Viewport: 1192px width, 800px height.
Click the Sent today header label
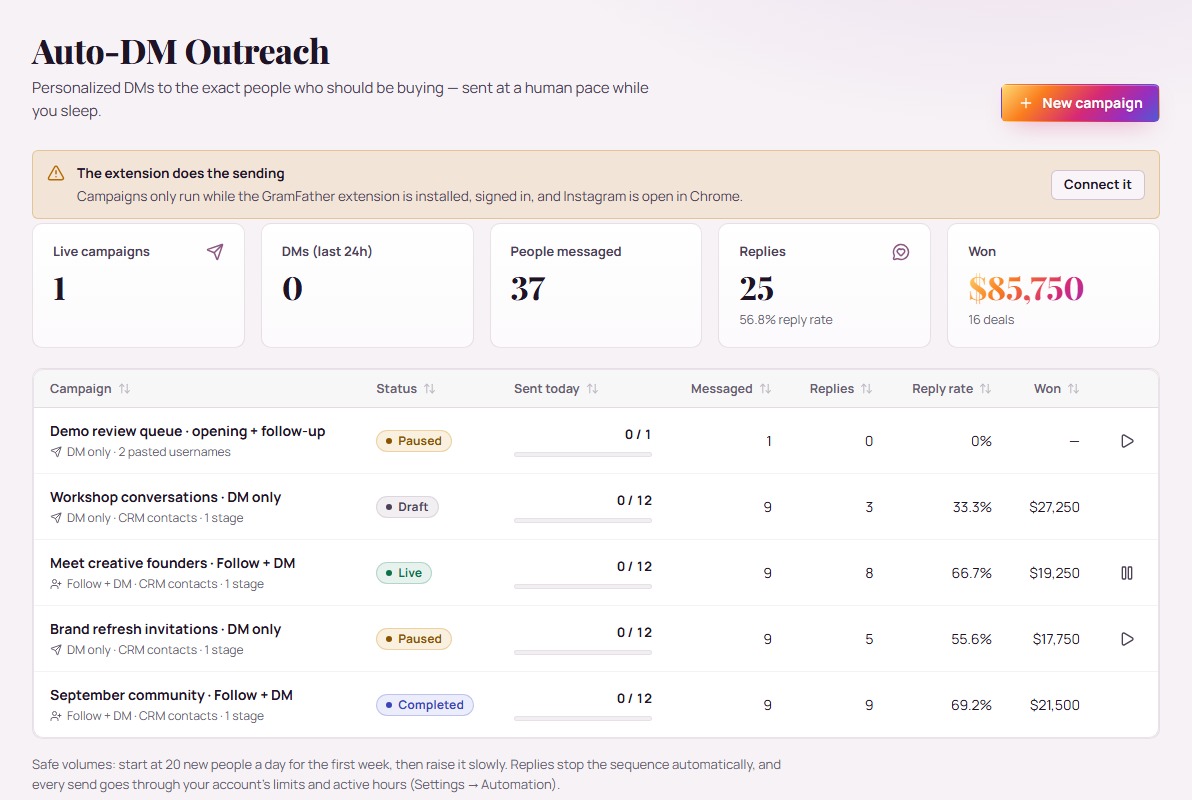coord(547,389)
